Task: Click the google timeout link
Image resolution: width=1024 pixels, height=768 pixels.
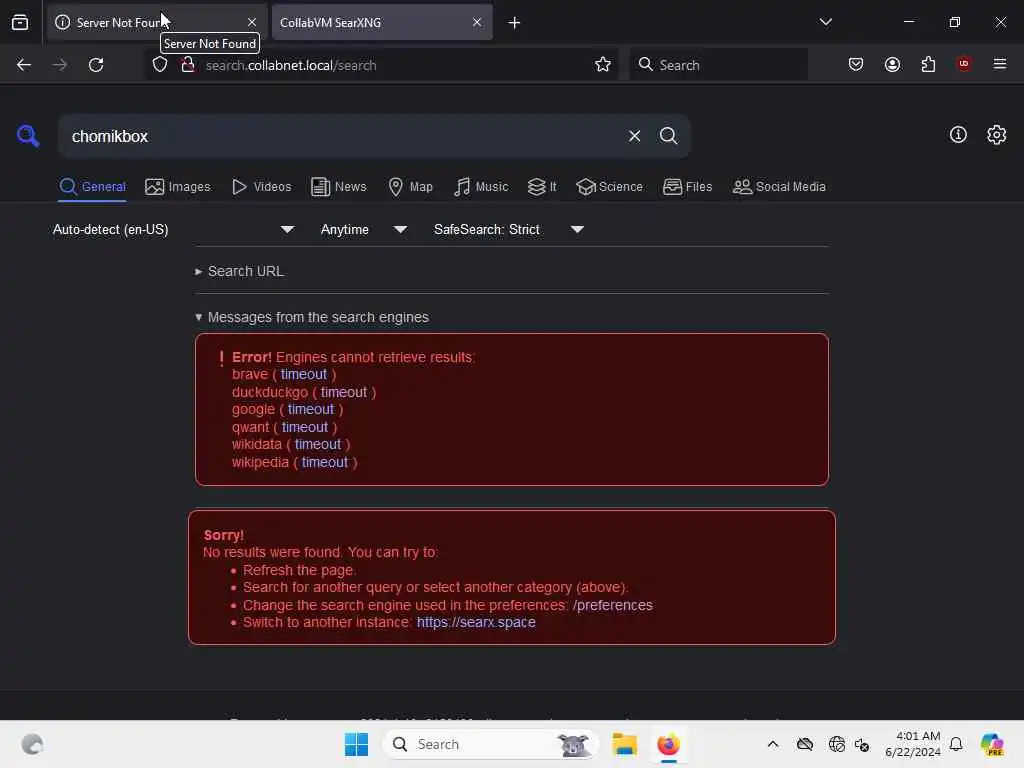Action: click(x=311, y=409)
